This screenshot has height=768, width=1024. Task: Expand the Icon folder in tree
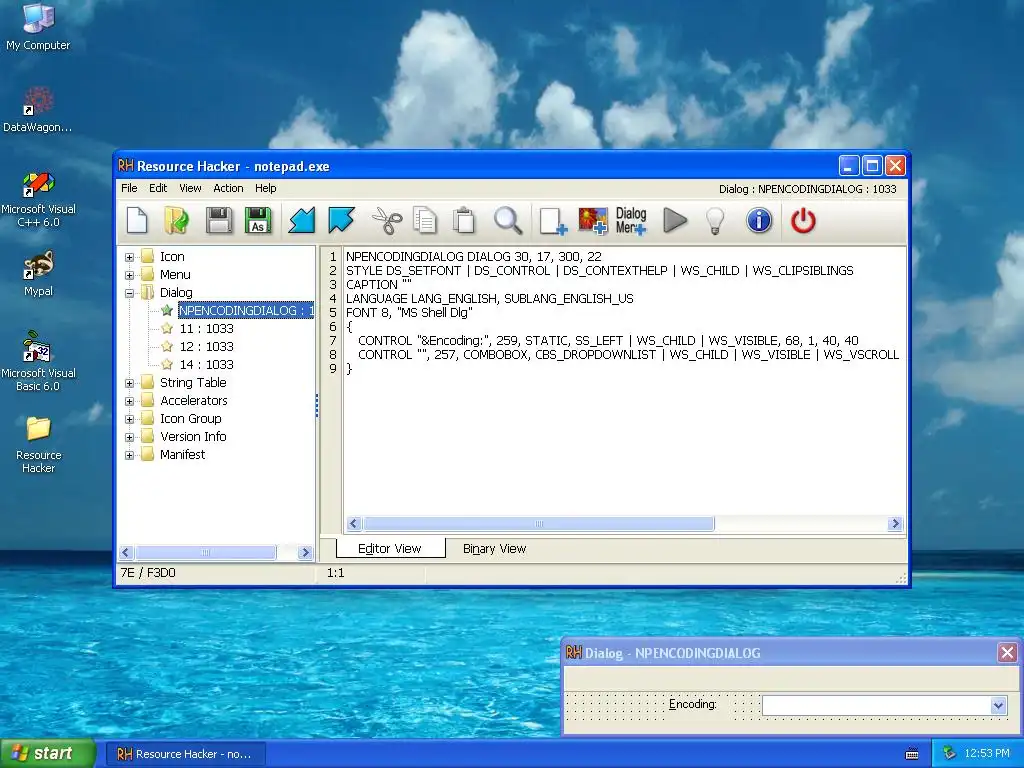click(x=129, y=257)
